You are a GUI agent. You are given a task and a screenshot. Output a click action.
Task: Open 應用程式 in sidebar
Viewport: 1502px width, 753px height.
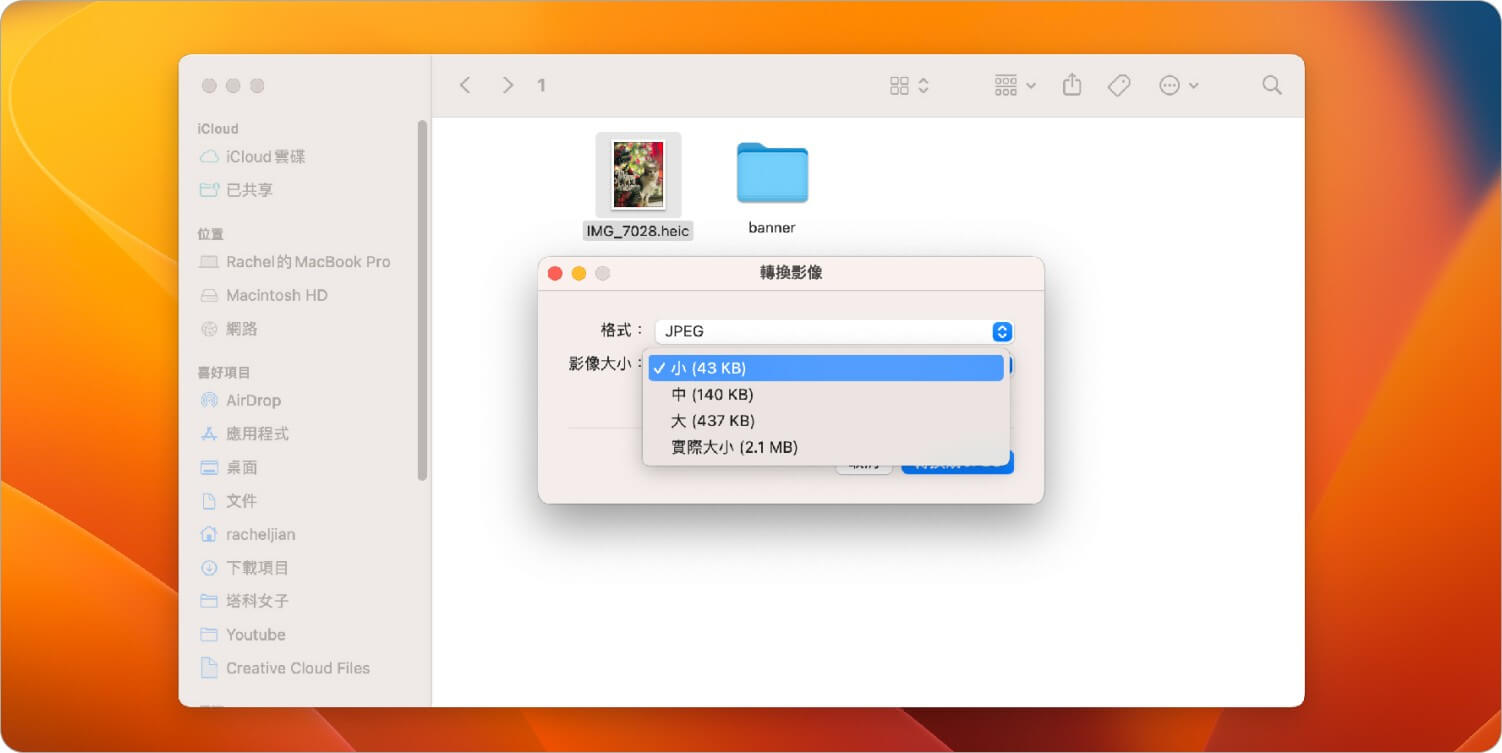point(245,434)
